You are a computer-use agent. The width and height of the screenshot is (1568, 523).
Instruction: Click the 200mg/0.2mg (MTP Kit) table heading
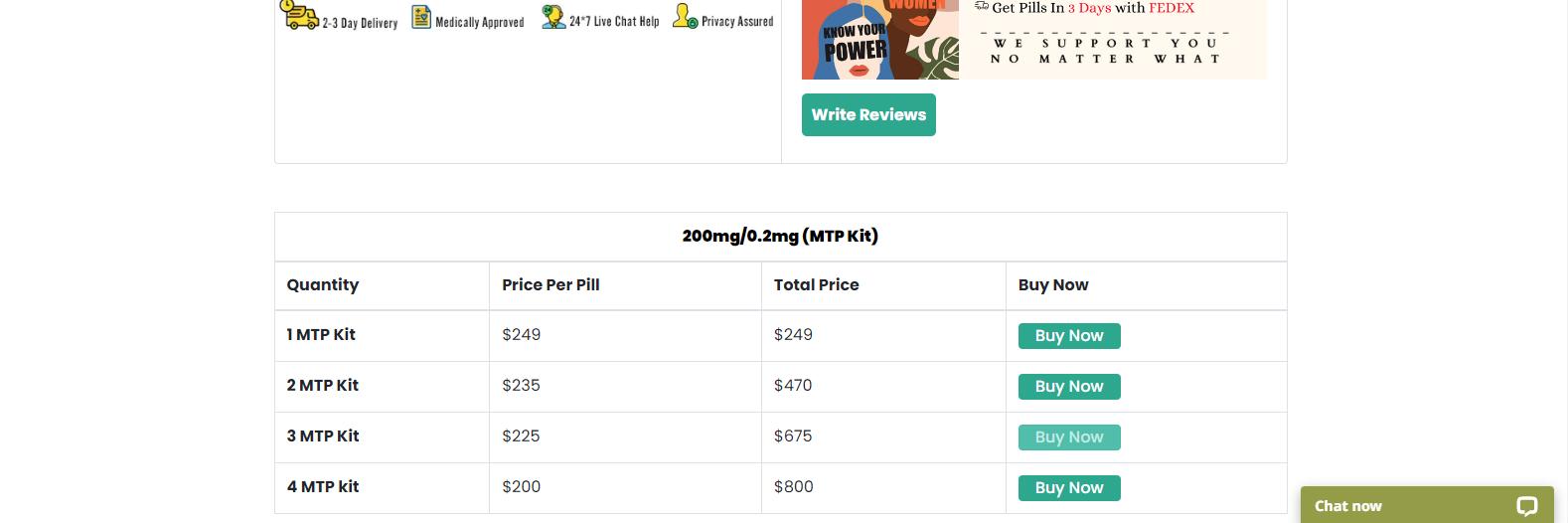click(780, 237)
